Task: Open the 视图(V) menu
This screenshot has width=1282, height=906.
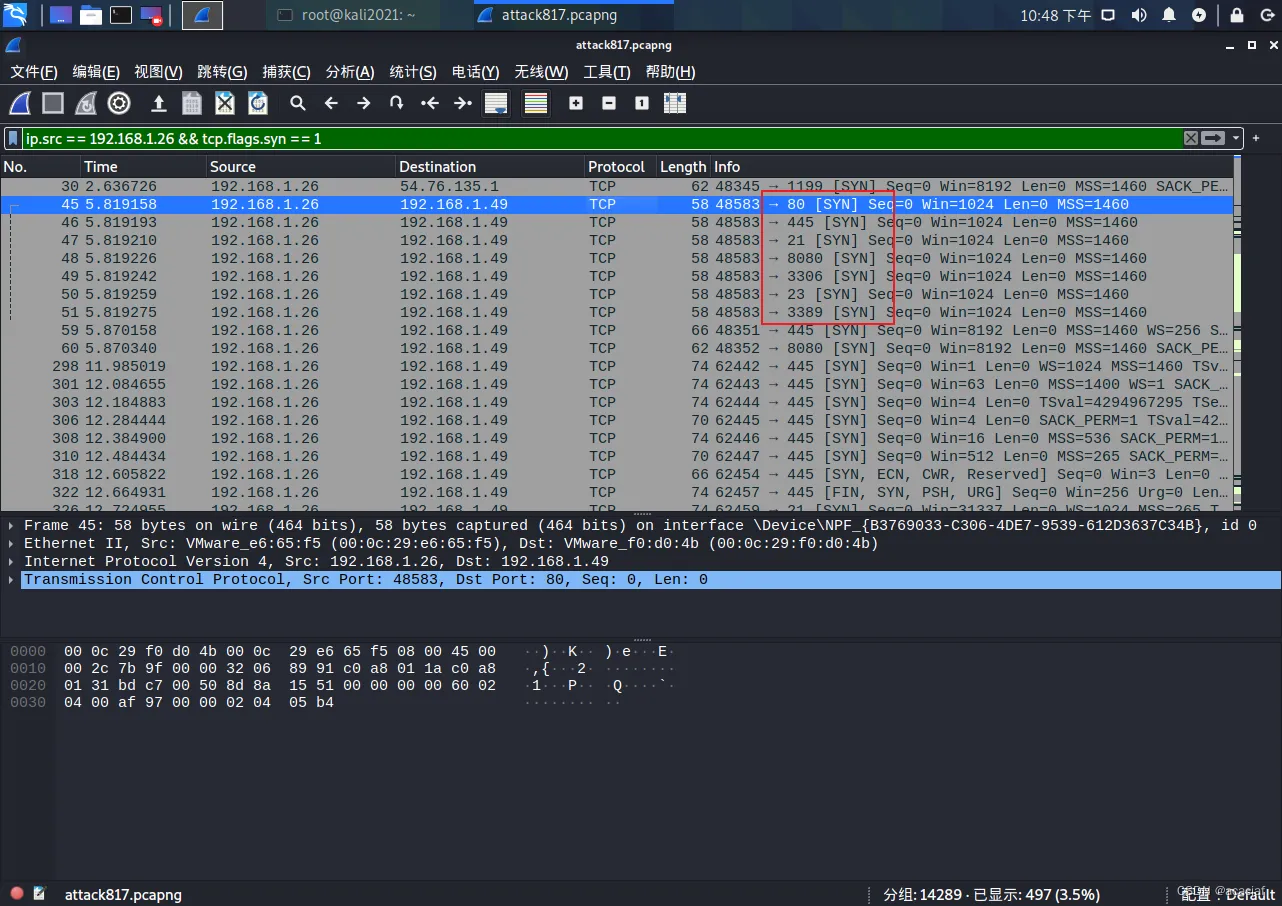Action: pos(158,72)
